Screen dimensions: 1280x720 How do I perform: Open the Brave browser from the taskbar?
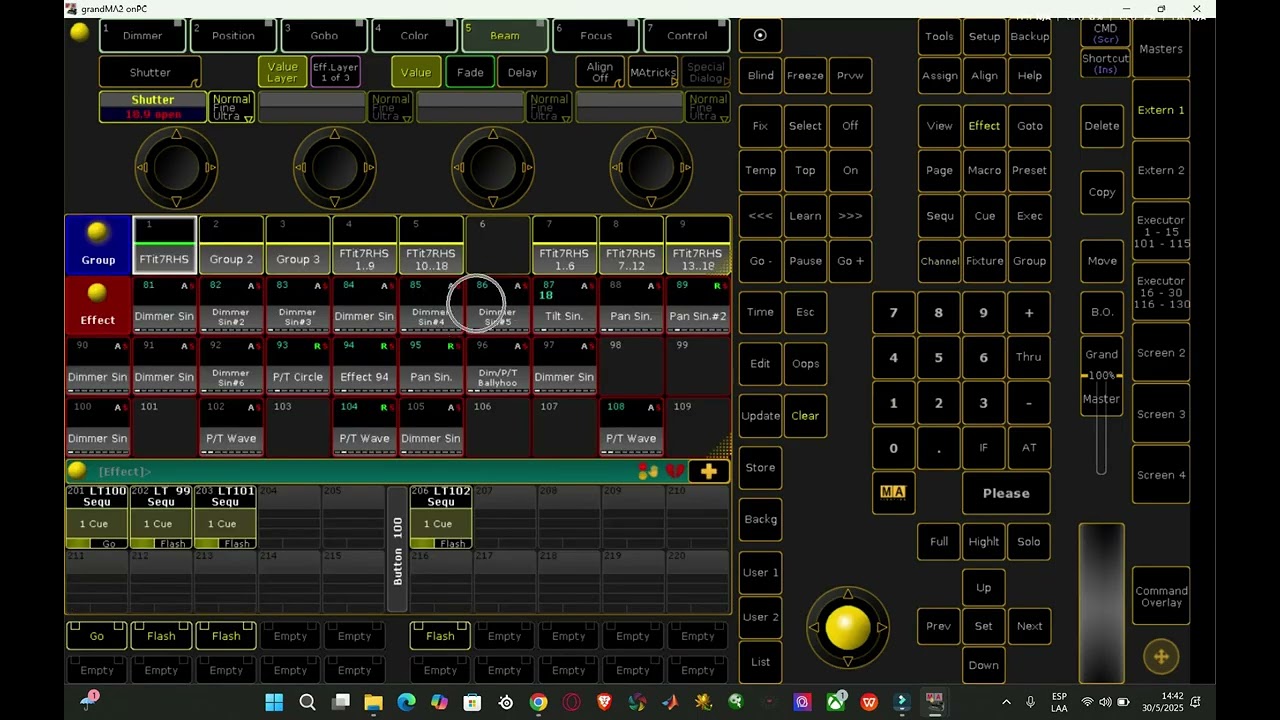click(604, 702)
